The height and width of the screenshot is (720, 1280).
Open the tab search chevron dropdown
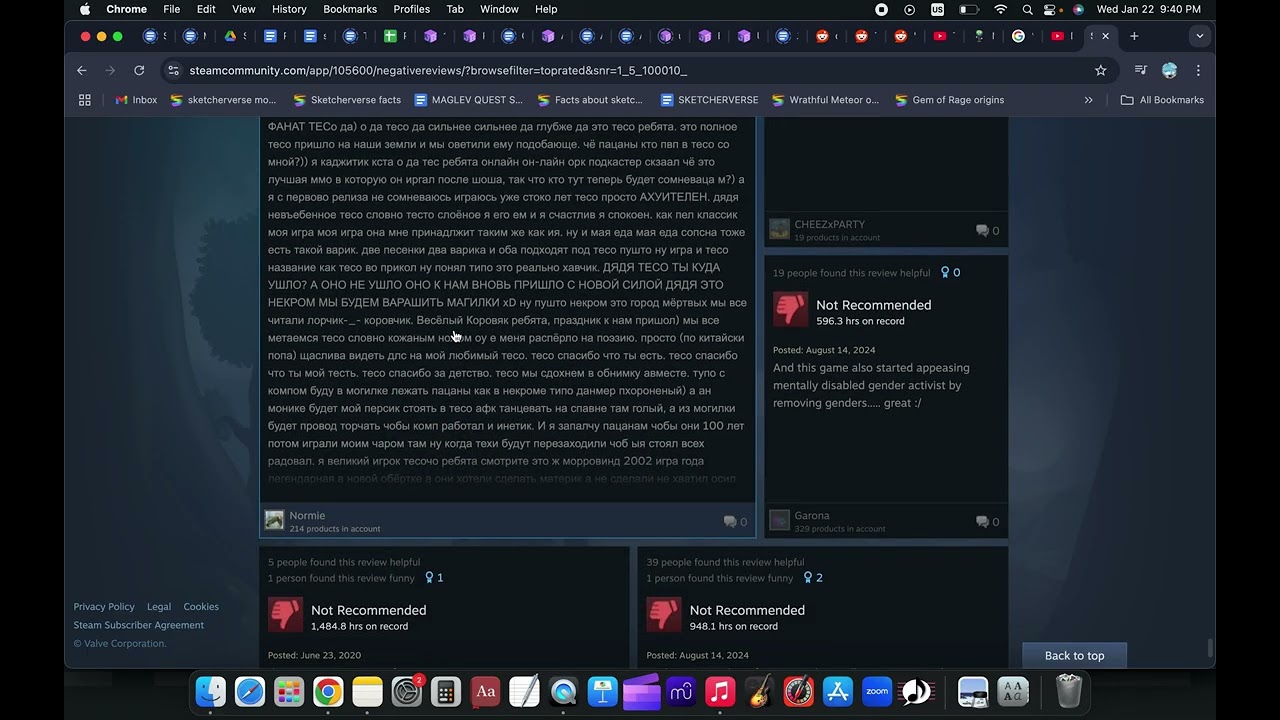pyautogui.click(x=1199, y=36)
